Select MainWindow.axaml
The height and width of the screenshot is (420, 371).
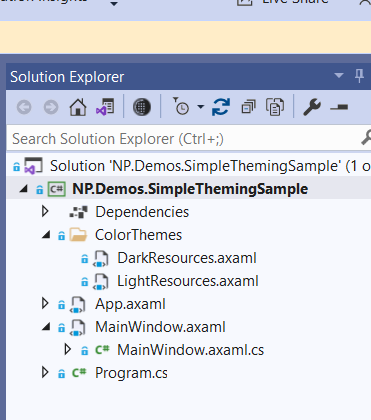click(x=160, y=327)
